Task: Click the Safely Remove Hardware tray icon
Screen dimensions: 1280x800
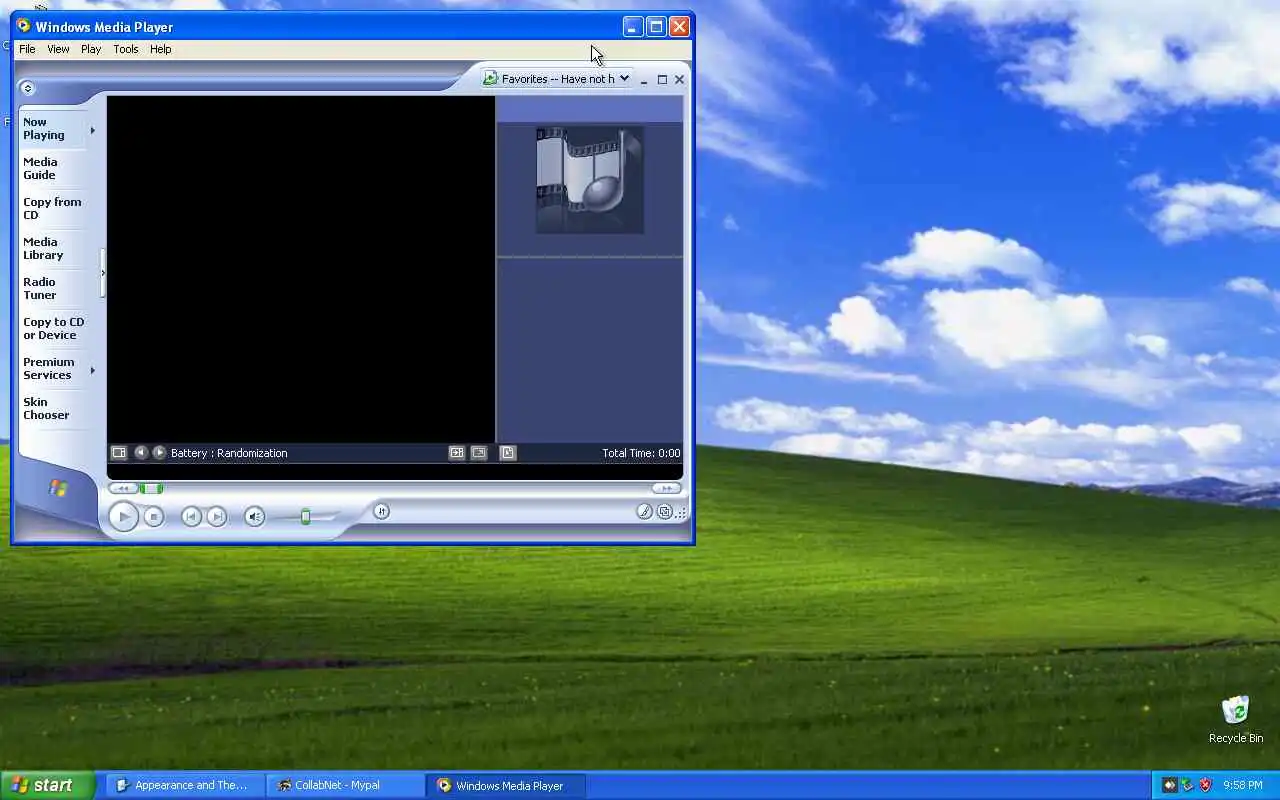Action: coord(1187,785)
